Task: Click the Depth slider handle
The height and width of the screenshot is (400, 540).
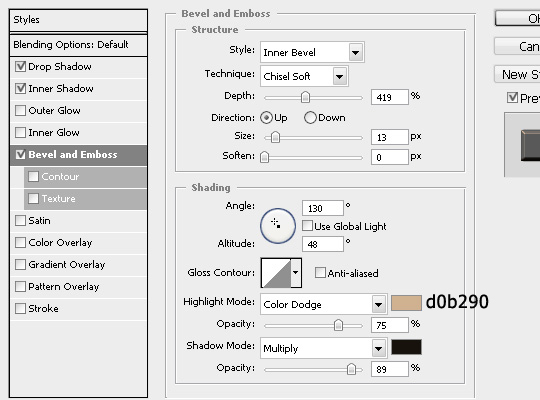Action: (x=305, y=98)
